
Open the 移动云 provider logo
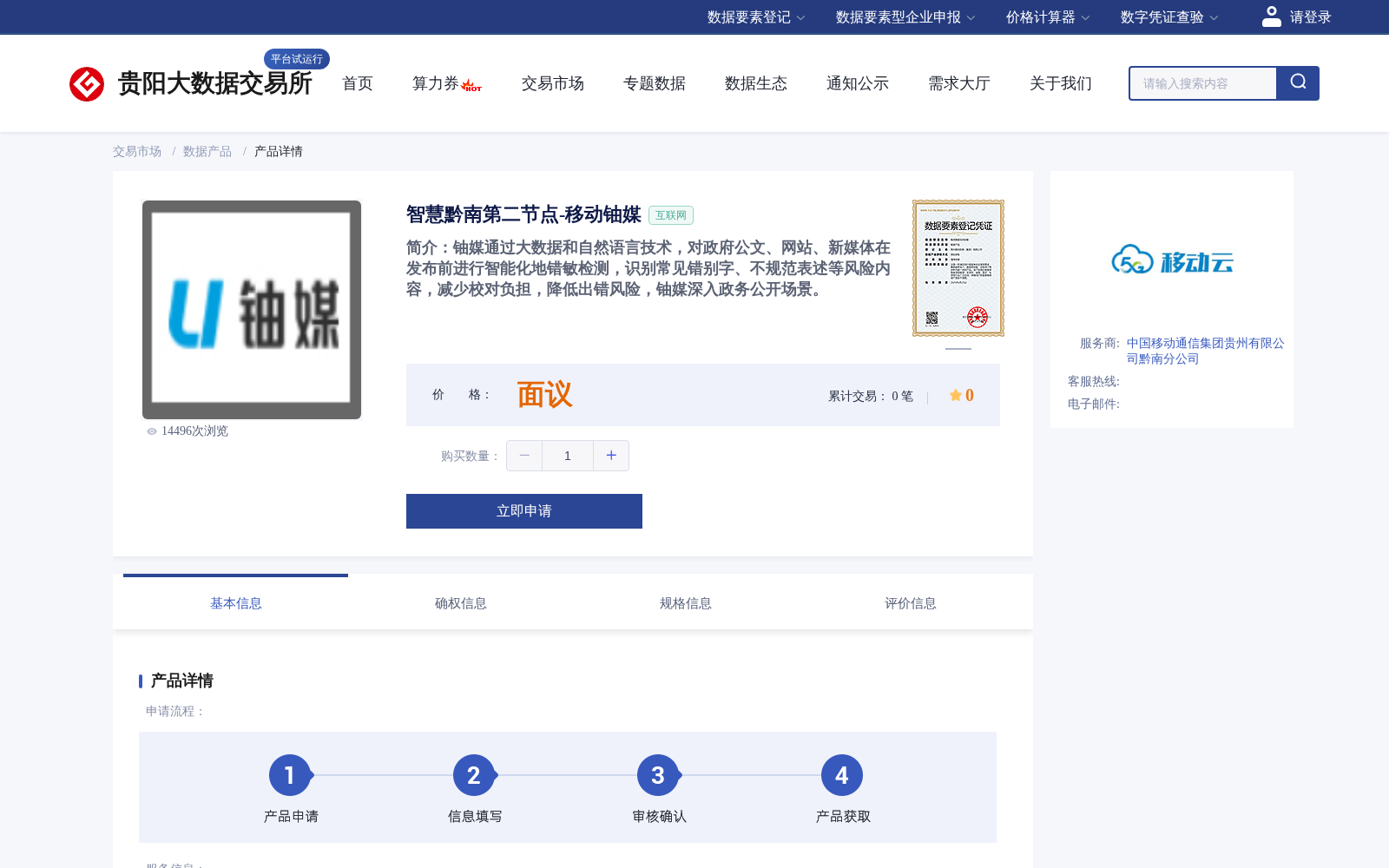coord(1172,260)
